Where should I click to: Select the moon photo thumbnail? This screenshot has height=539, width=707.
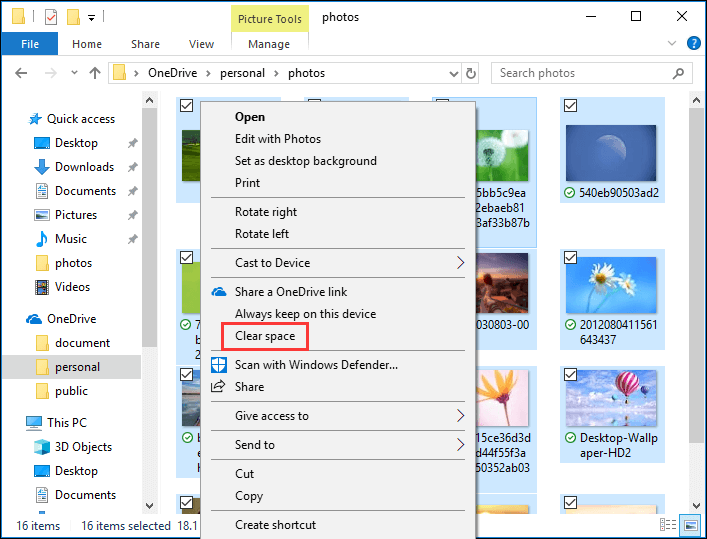[x=611, y=153]
